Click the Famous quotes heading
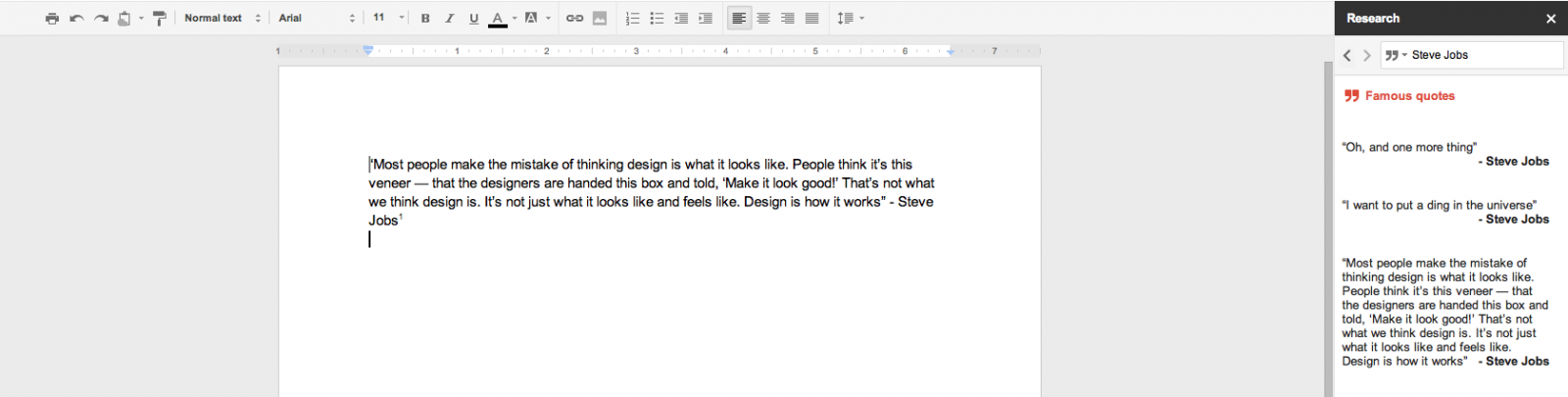 point(1409,96)
